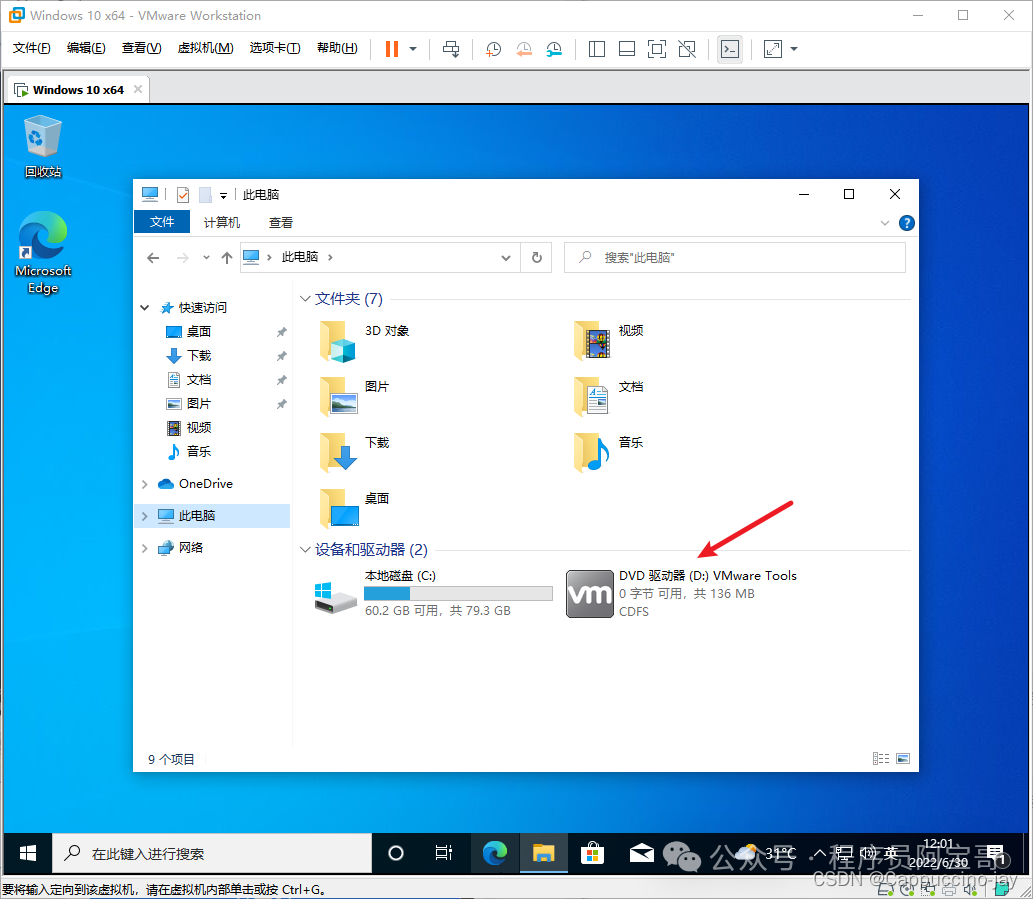Select the 音乐 folder in main pane
1033x899 pixels.
610,452
